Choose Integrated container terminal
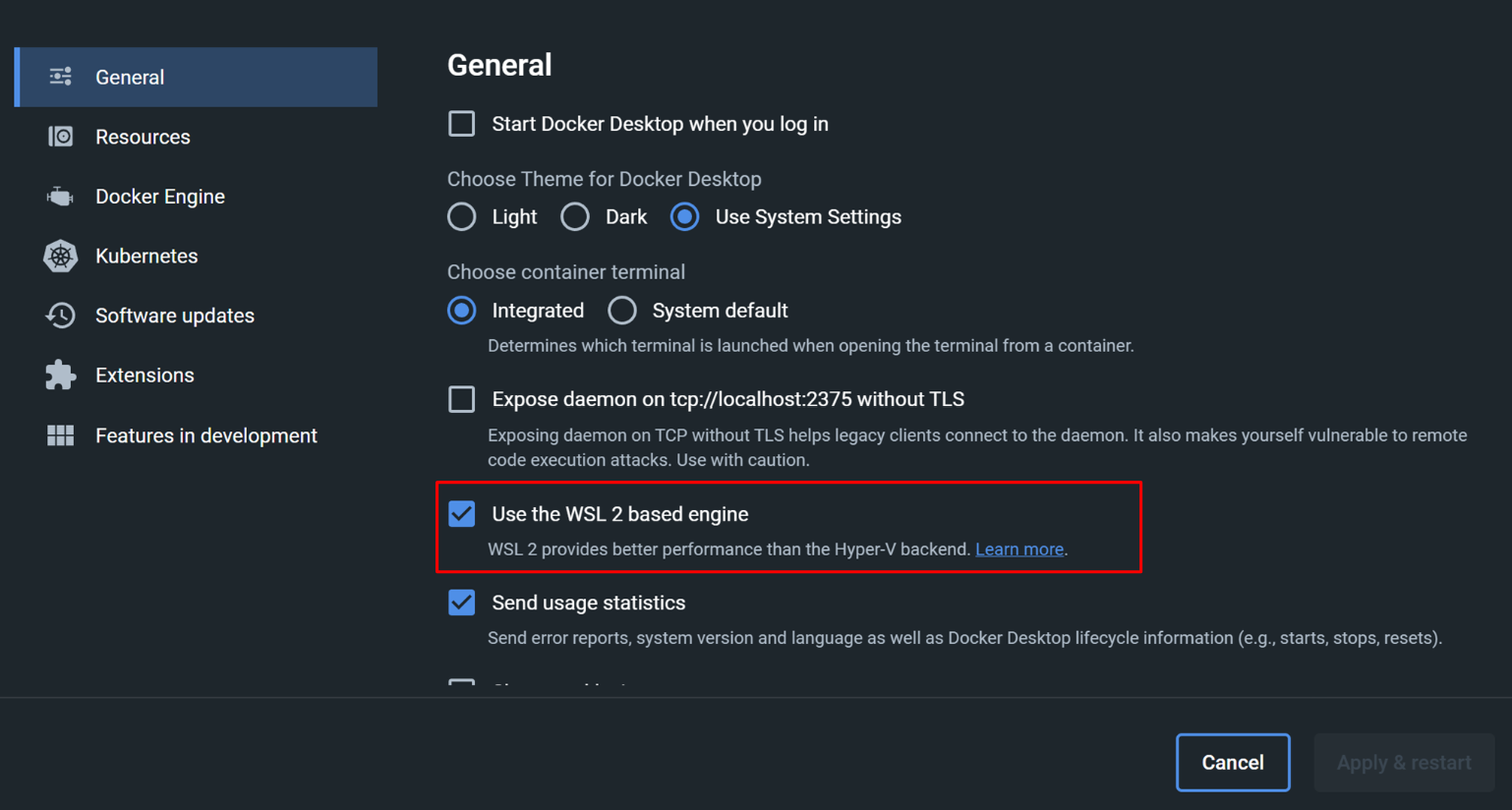The width and height of the screenshot is (1512, 810). 462,311
